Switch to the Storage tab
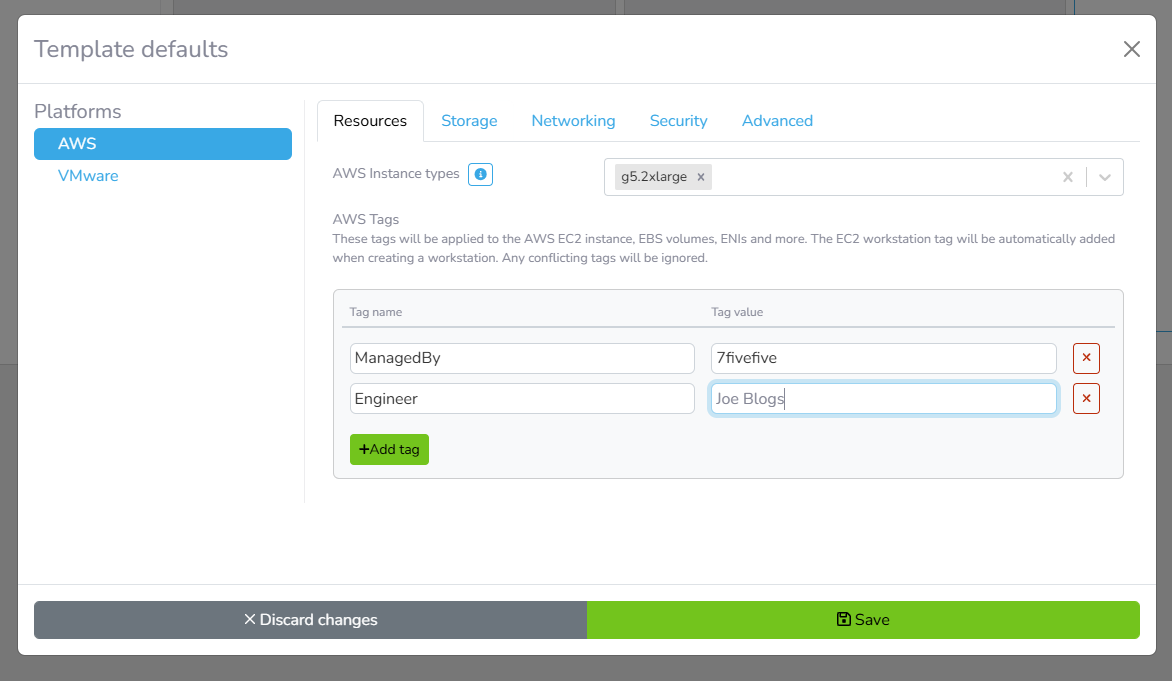The width and height of the screenshot is (1172, 681). coord(469,121)
